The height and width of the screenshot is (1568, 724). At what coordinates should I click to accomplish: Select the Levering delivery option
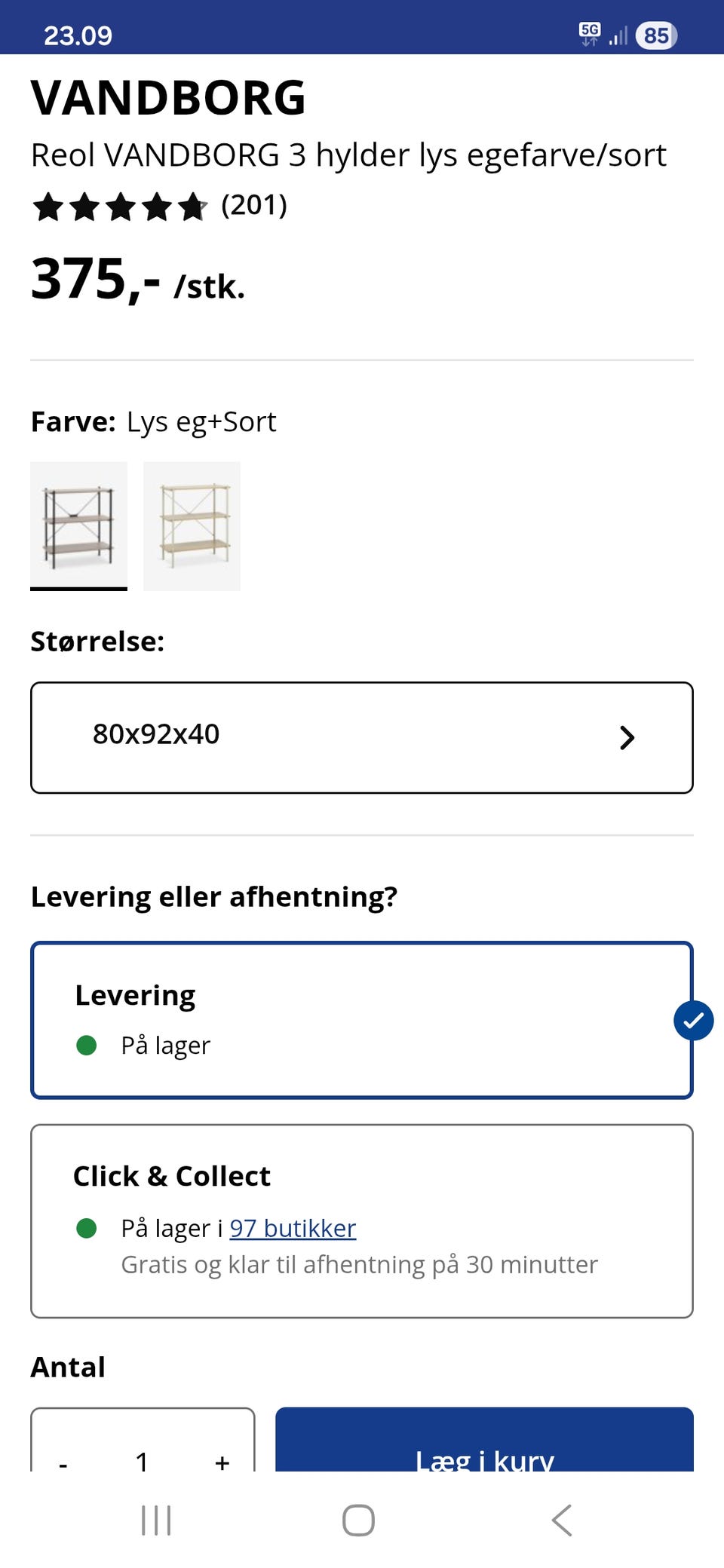click(x=360, y=1019)
